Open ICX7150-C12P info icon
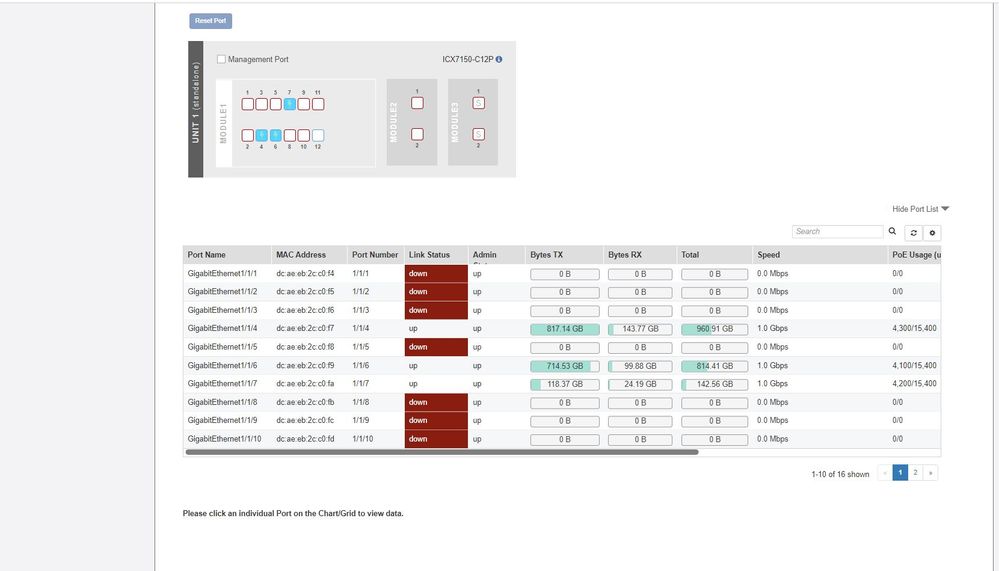 click(x=499, y=60)
